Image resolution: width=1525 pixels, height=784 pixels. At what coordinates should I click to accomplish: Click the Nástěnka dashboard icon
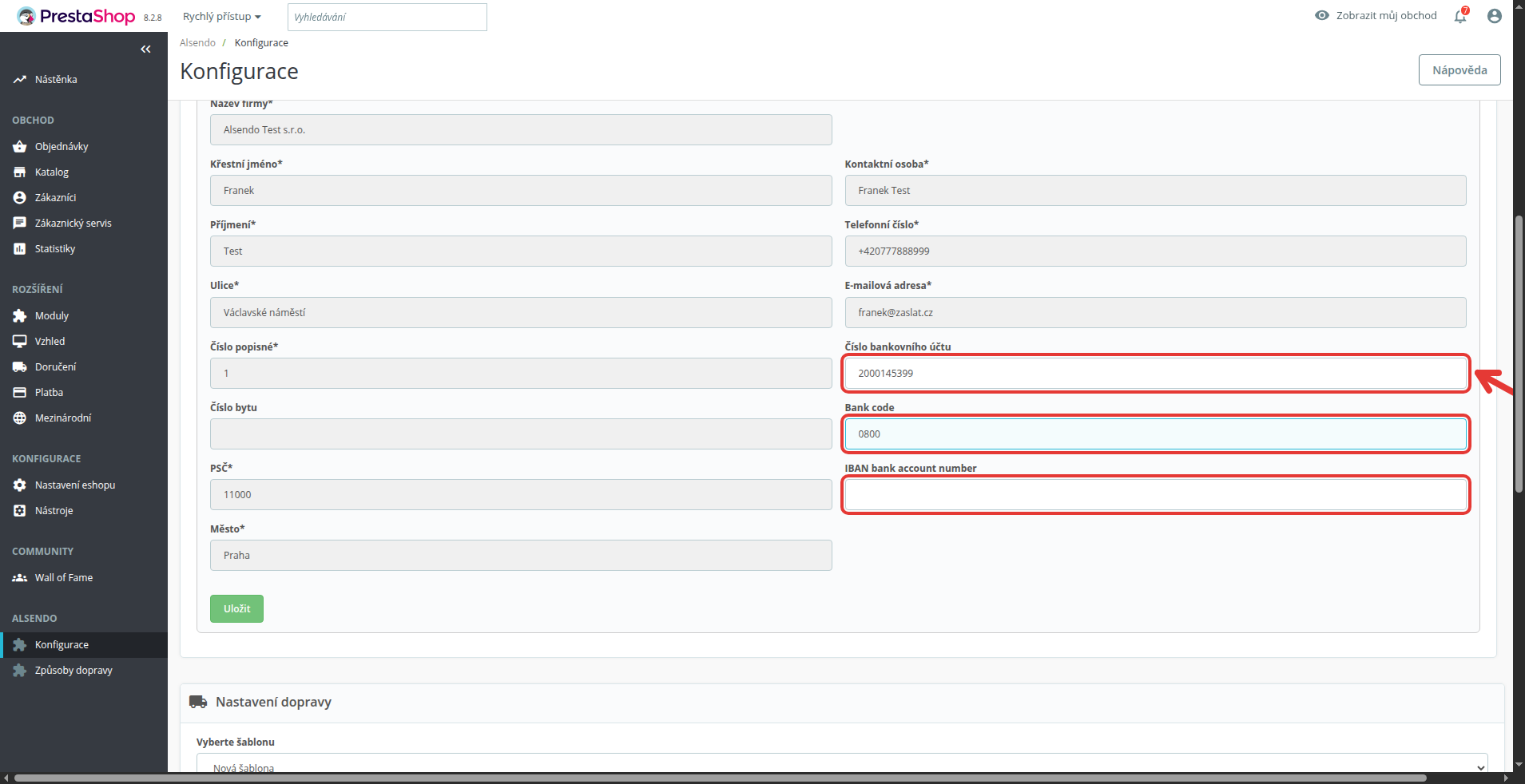tap(19, 80)
